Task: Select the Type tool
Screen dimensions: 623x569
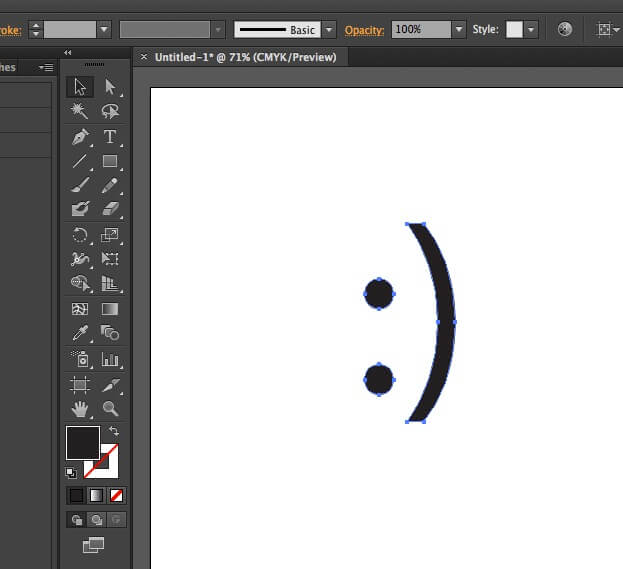Action: (x=110, y=137)
